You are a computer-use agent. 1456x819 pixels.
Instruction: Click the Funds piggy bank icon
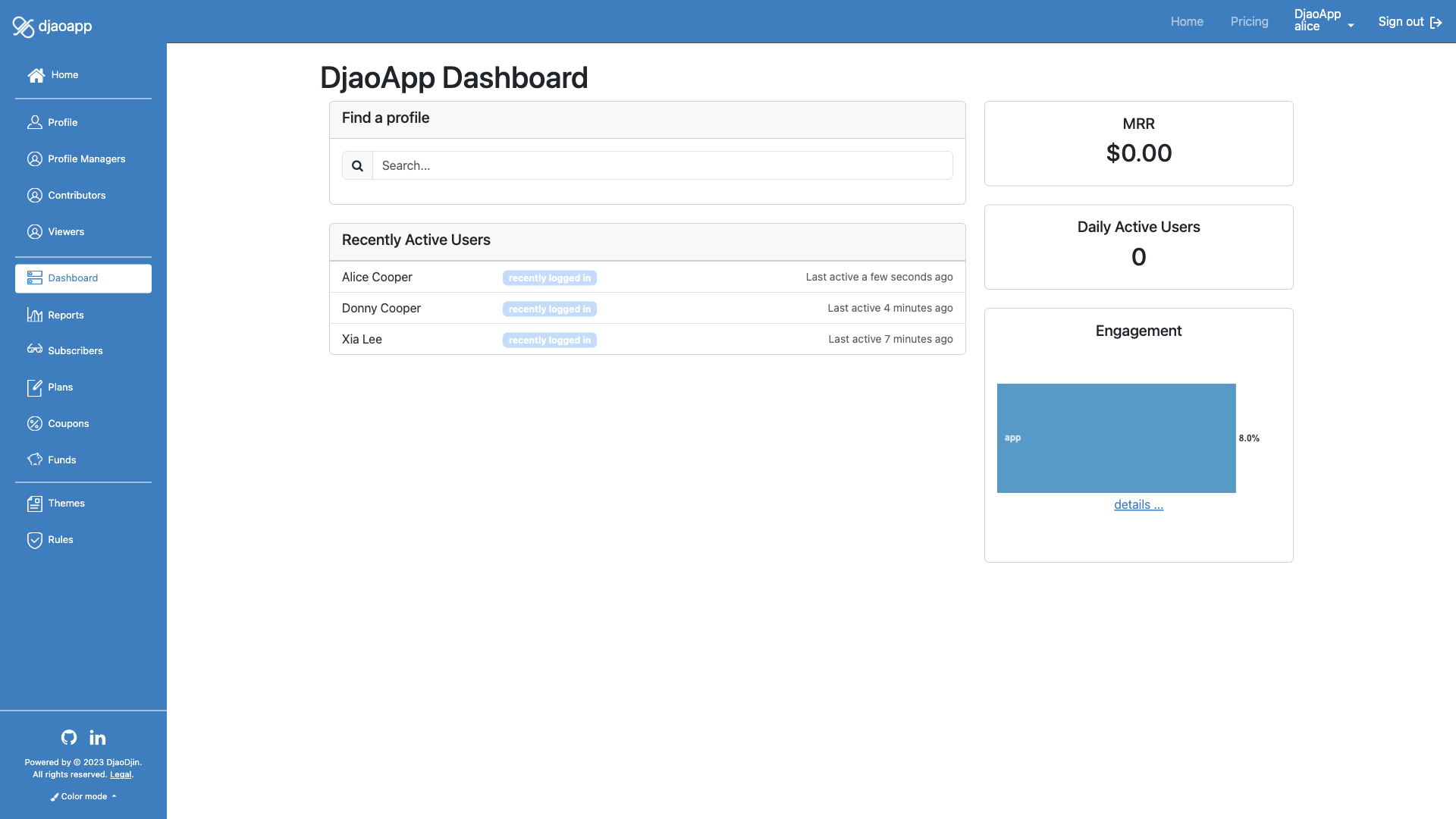[35, 460]
